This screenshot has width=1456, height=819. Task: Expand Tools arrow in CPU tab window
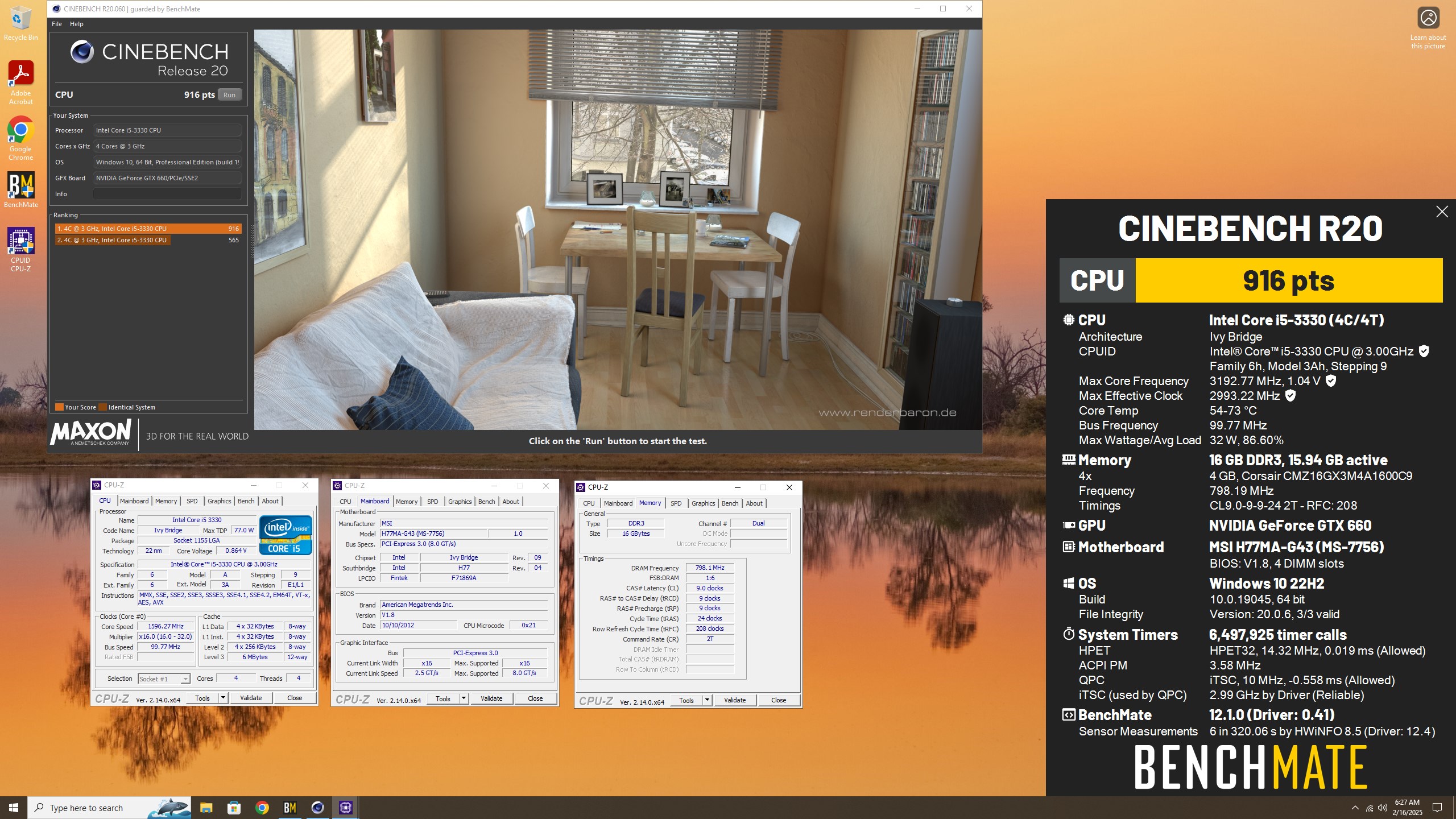pyautogui.click(x=224, y=698)
